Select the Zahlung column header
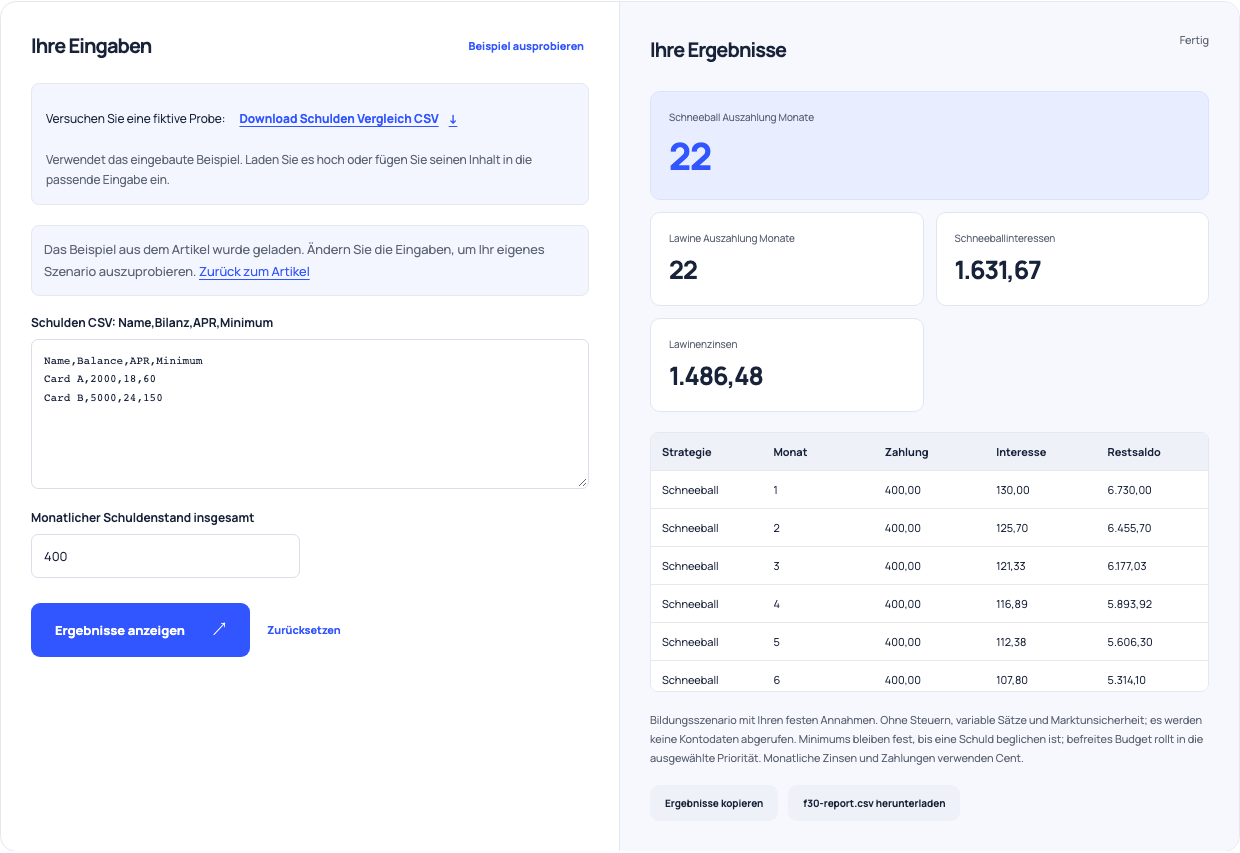 (x=907, y=452)
